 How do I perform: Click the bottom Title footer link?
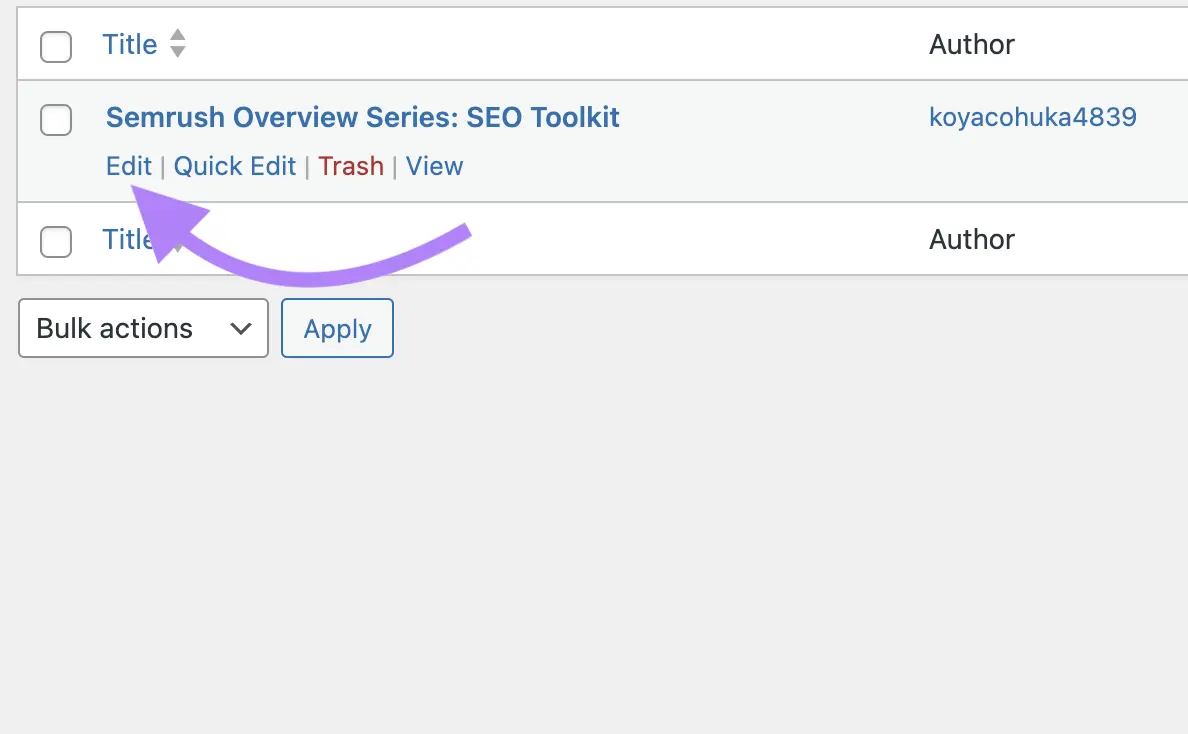pyautogui.click(x=125, y=239)
